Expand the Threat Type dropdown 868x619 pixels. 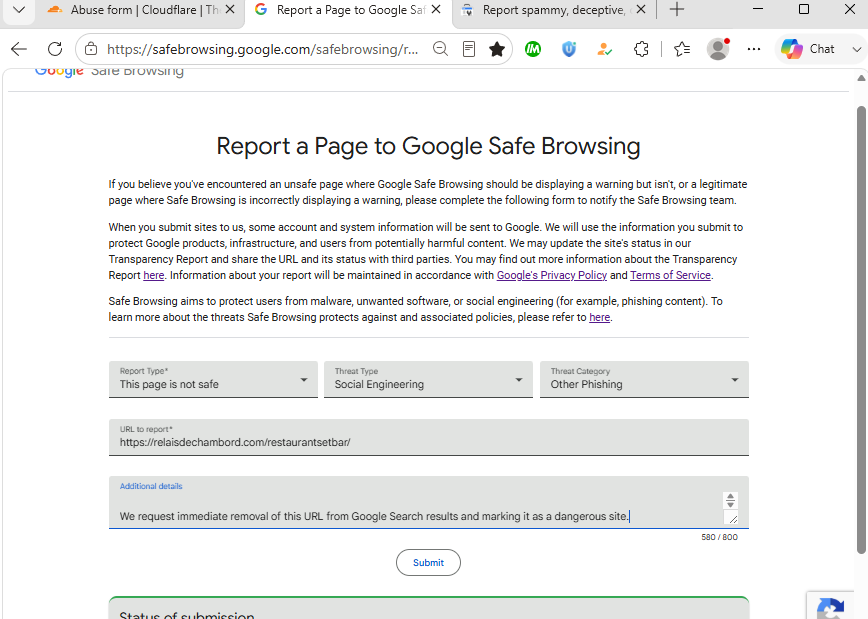pos(428,379)
